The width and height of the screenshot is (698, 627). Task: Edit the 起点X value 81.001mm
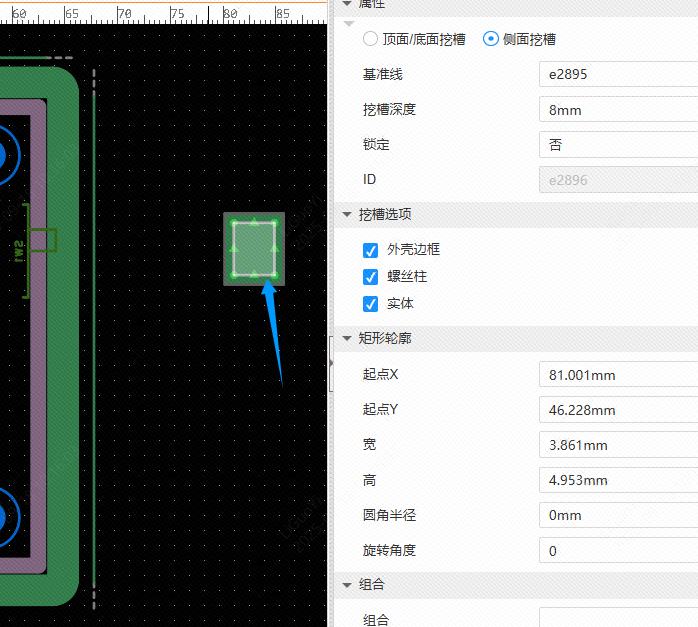click(617, 375)
